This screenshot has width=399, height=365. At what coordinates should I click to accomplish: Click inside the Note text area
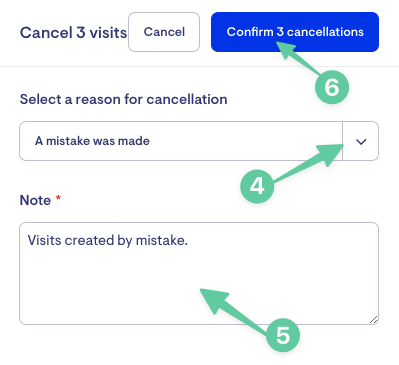(199, 273)
